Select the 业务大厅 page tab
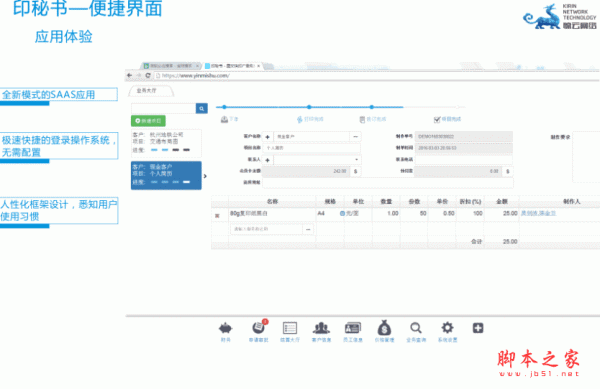Viewport: 600px width, 389px height. 151,91
